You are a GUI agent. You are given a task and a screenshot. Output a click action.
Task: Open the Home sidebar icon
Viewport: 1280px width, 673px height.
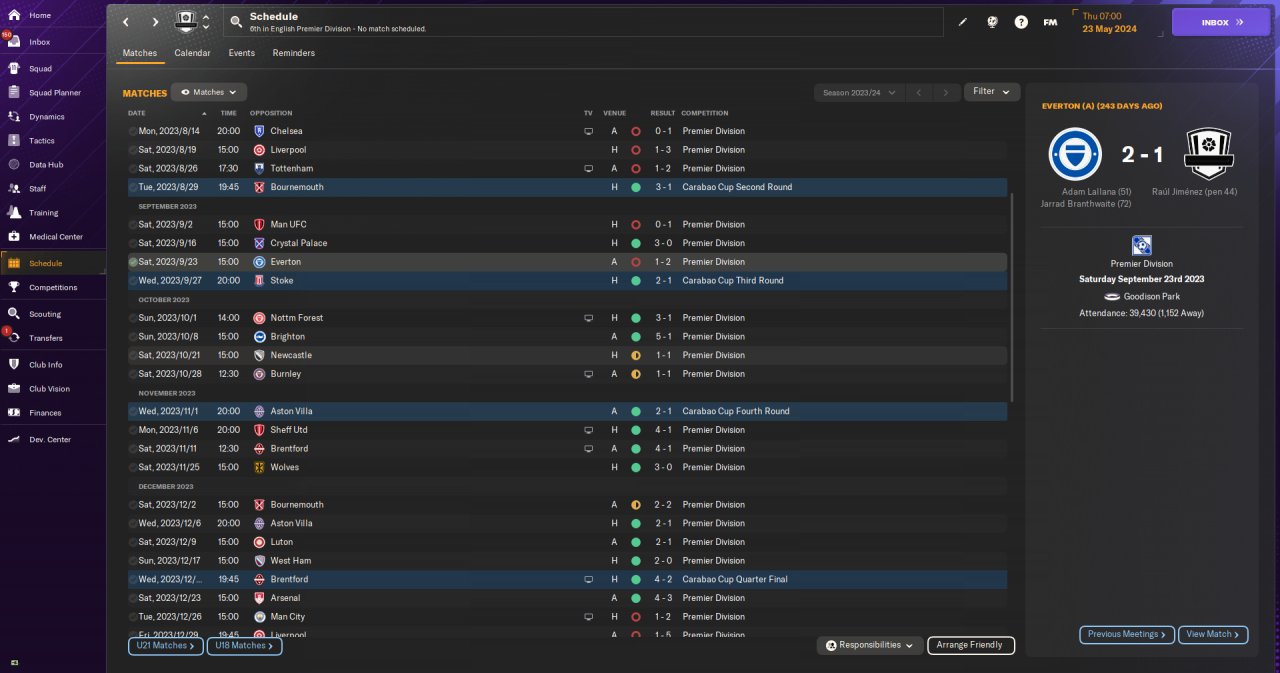14,16
